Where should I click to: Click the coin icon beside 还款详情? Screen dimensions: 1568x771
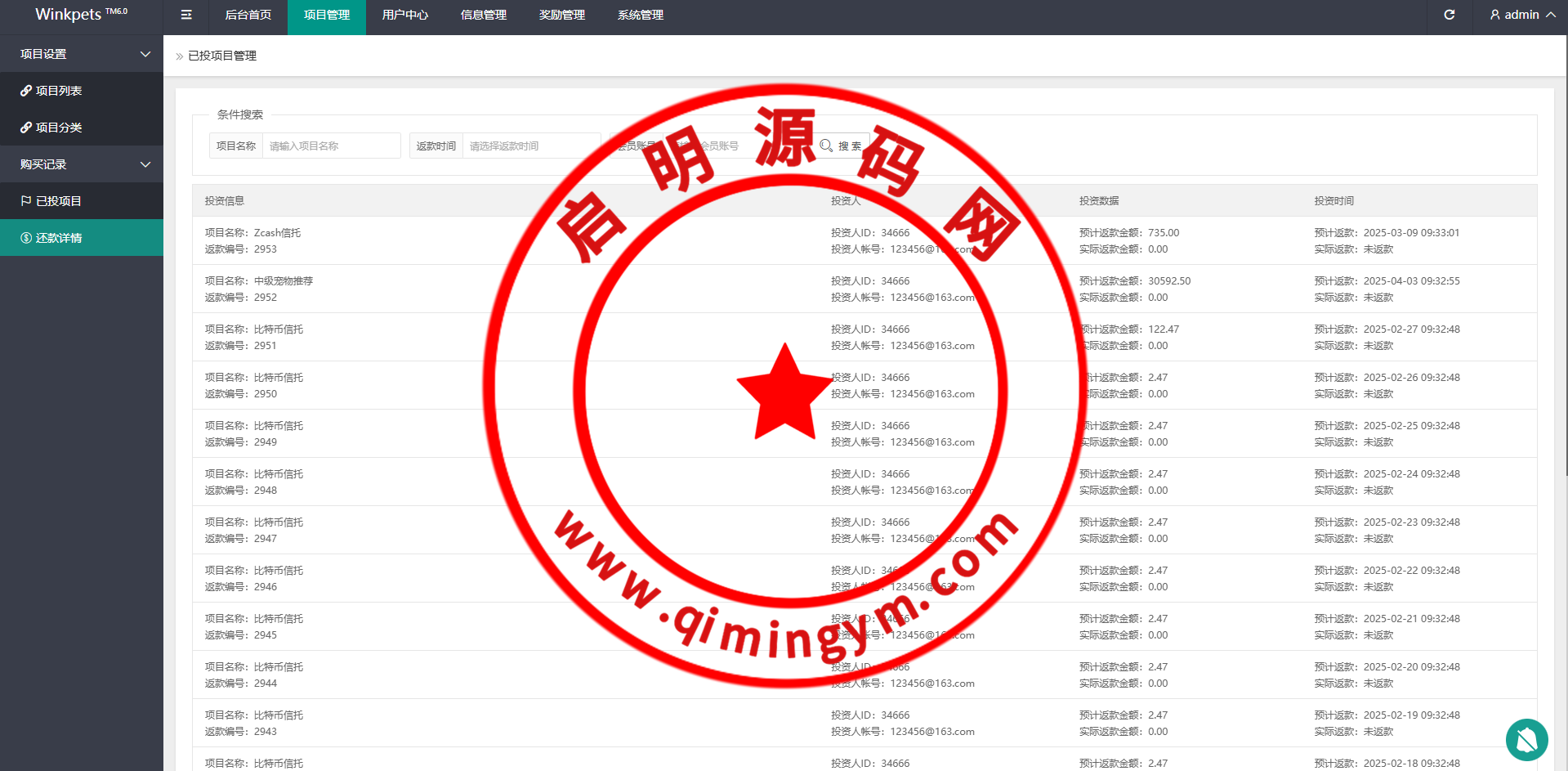coord(26,238)
